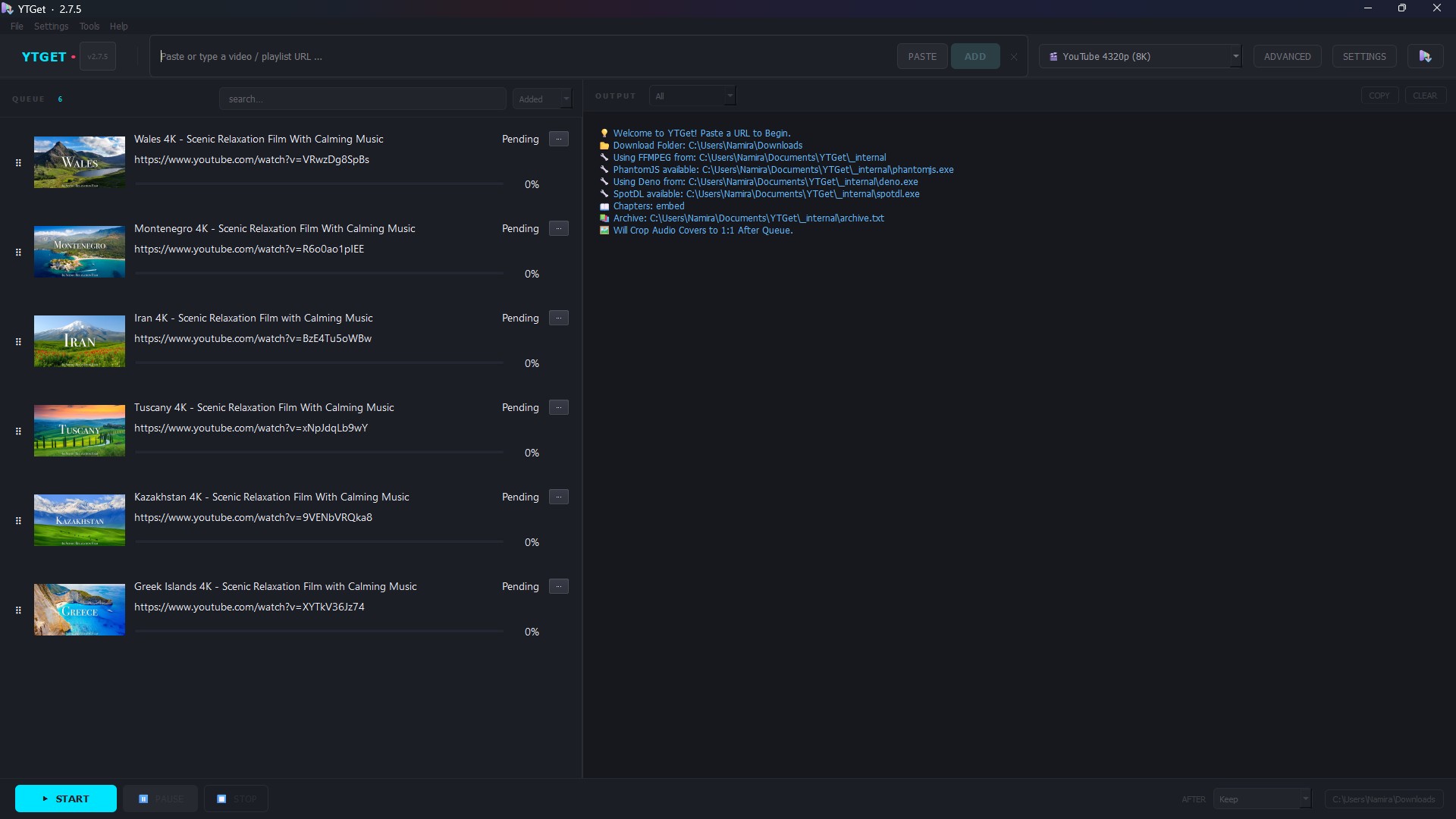Click the Pending status of Iran 4K
This screenshot has height=819, width=1456.
(x=520, y=318)
